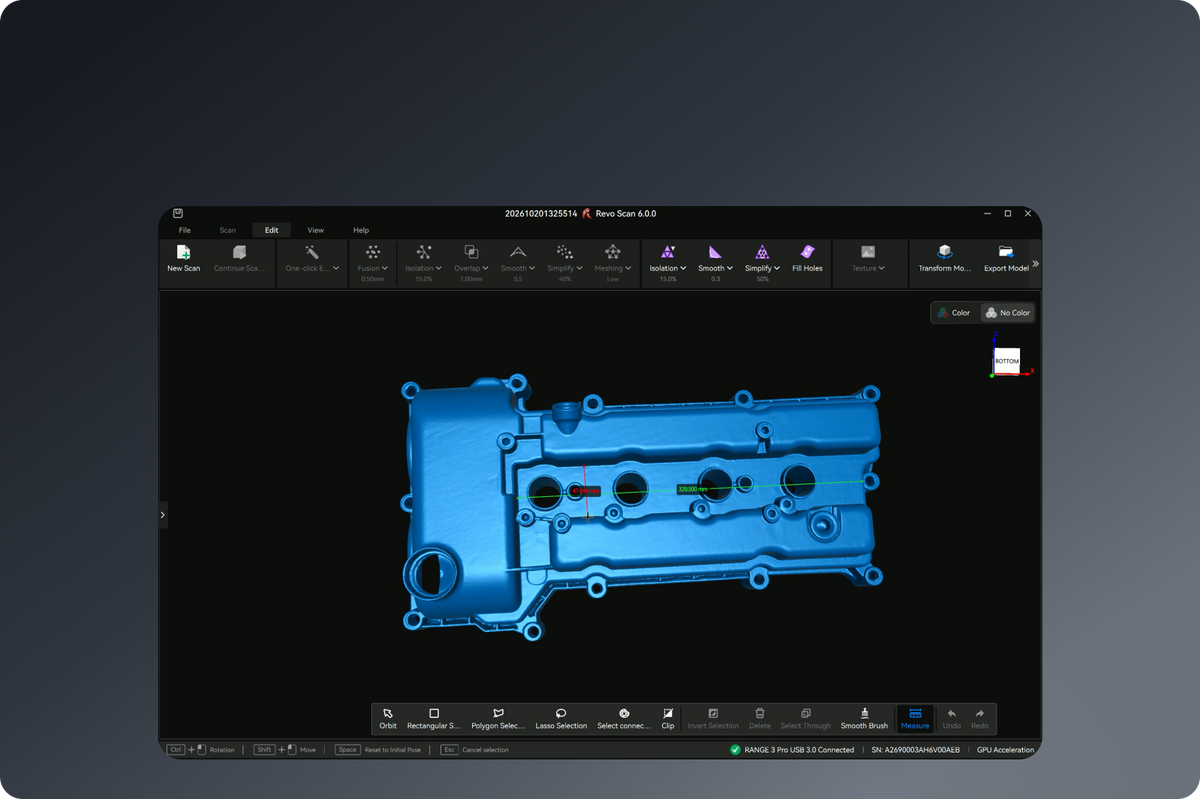The height and width of the screenshot is (799, 1200).
Task: Expand the Fusion dropdown arrow
Action: point(385,268)
